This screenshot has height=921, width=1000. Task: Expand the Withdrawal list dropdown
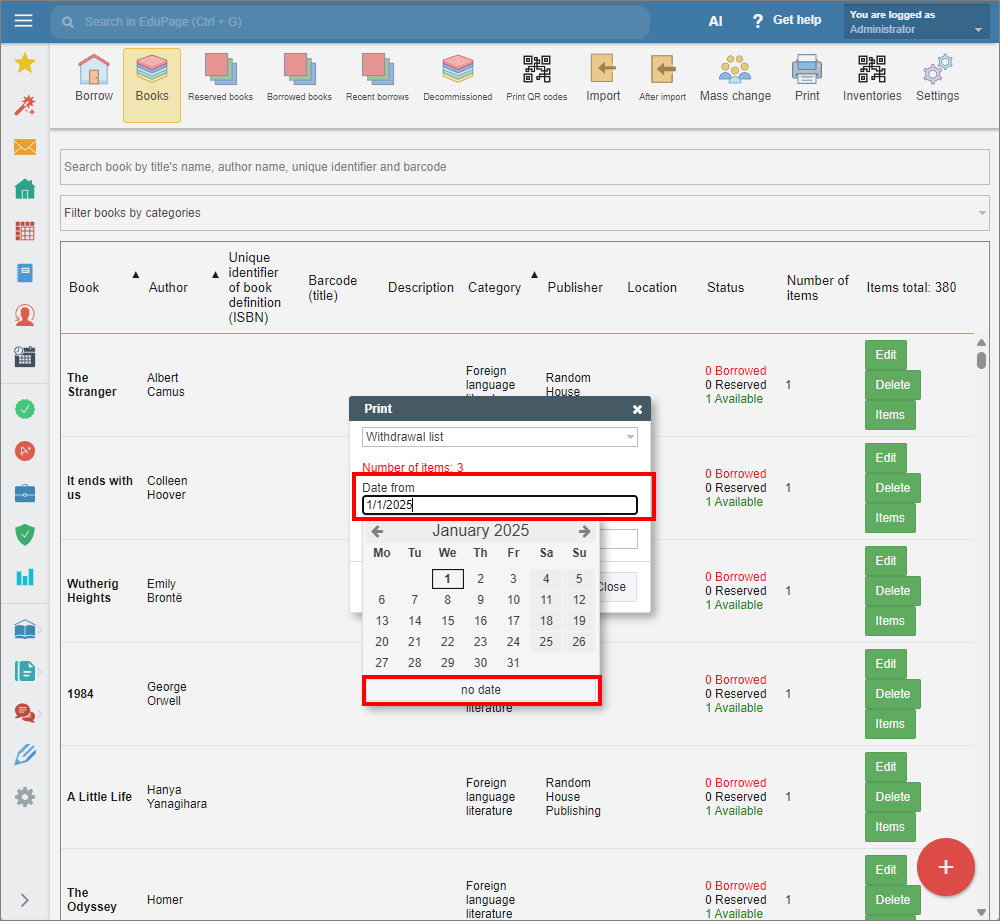499,437
